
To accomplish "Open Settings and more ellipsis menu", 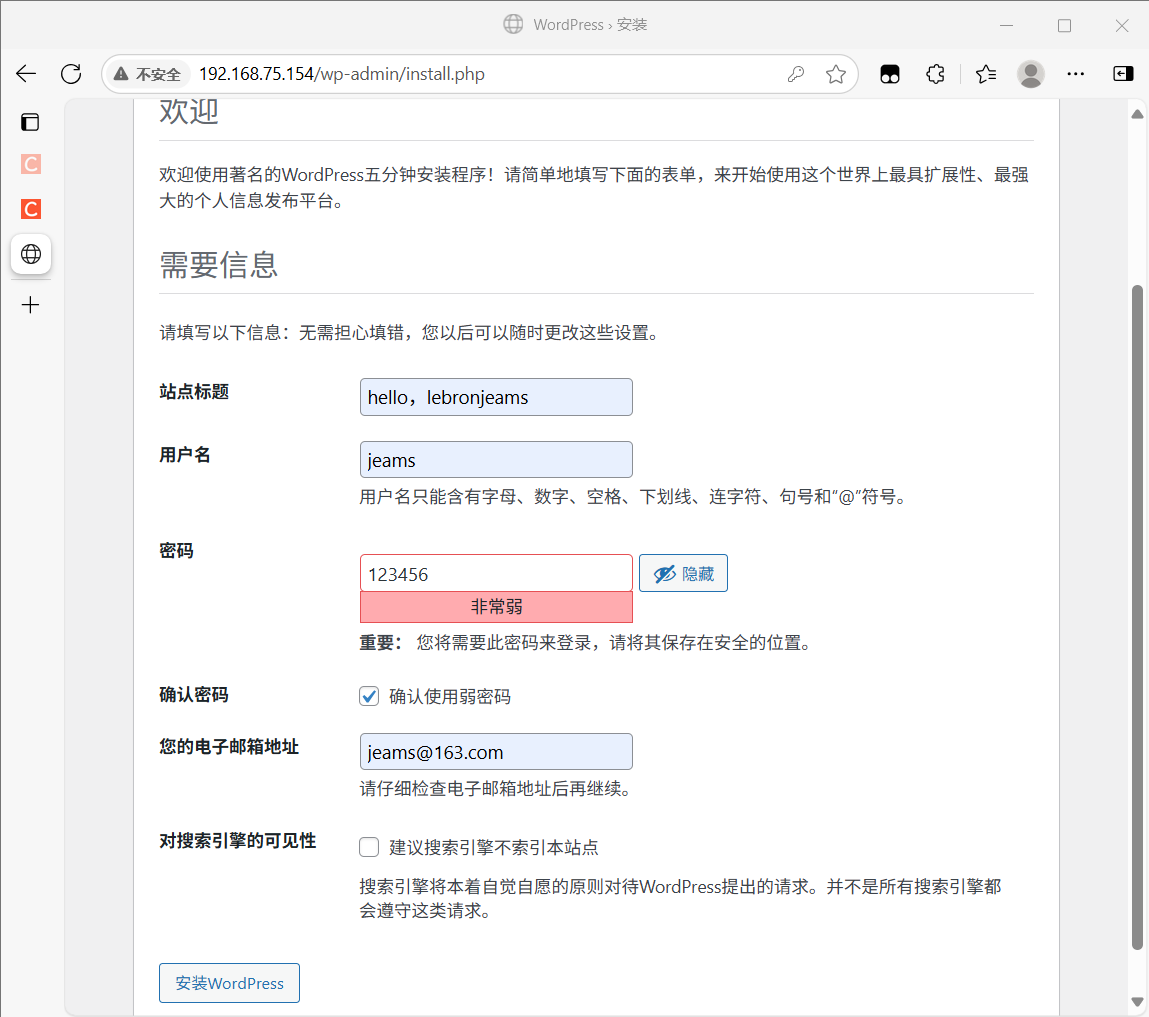I will (1075, 74).
